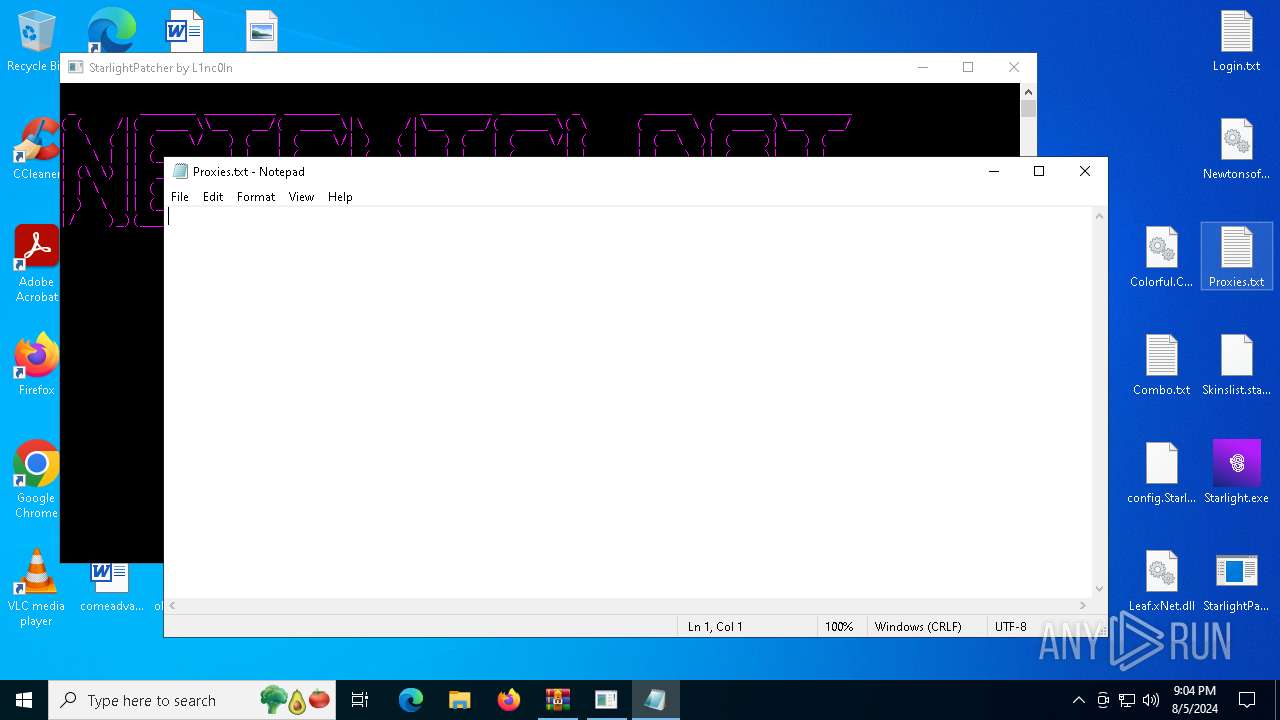Show hidden system tray icons
The image size is (1280, 720).
click(x=1078, y=700)
